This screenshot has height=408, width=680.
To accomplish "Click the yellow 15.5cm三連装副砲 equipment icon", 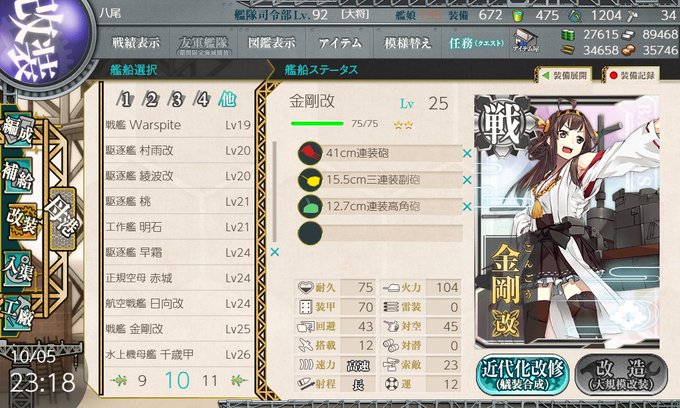I will tap(310, 180).
